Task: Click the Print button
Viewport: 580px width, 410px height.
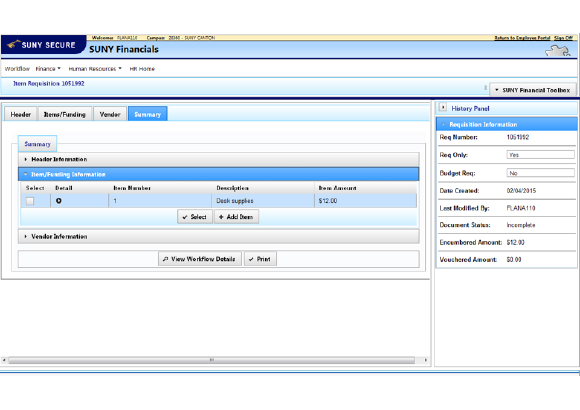Action: coord(260,259)
